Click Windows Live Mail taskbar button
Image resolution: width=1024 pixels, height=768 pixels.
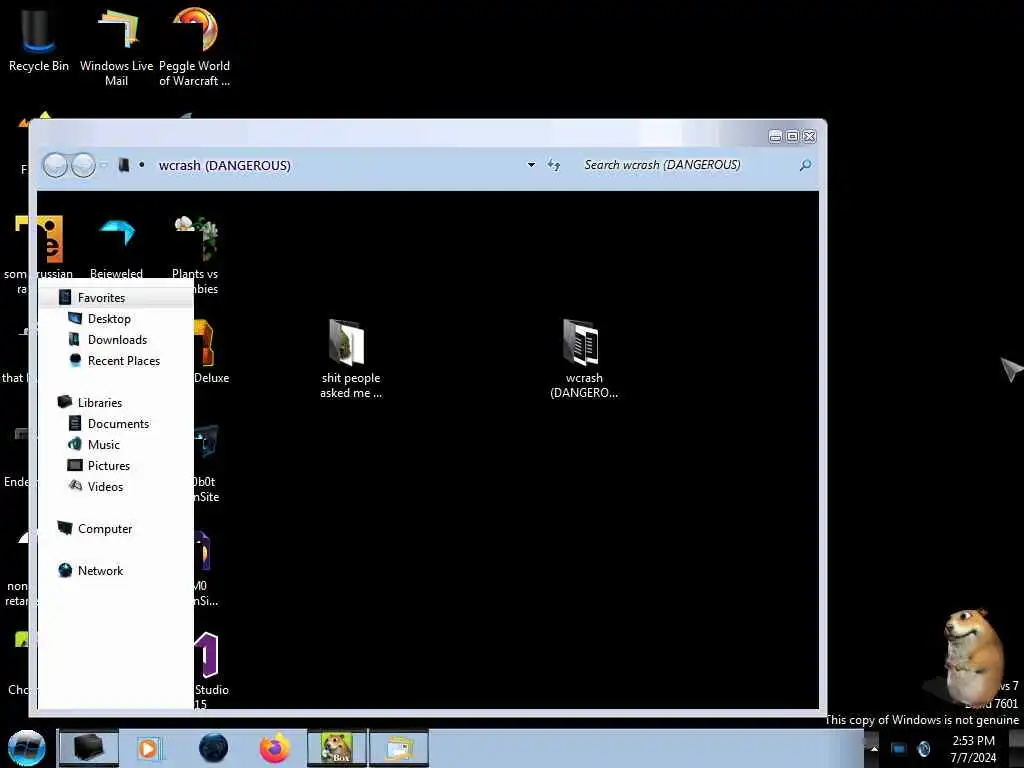[399, 748]
